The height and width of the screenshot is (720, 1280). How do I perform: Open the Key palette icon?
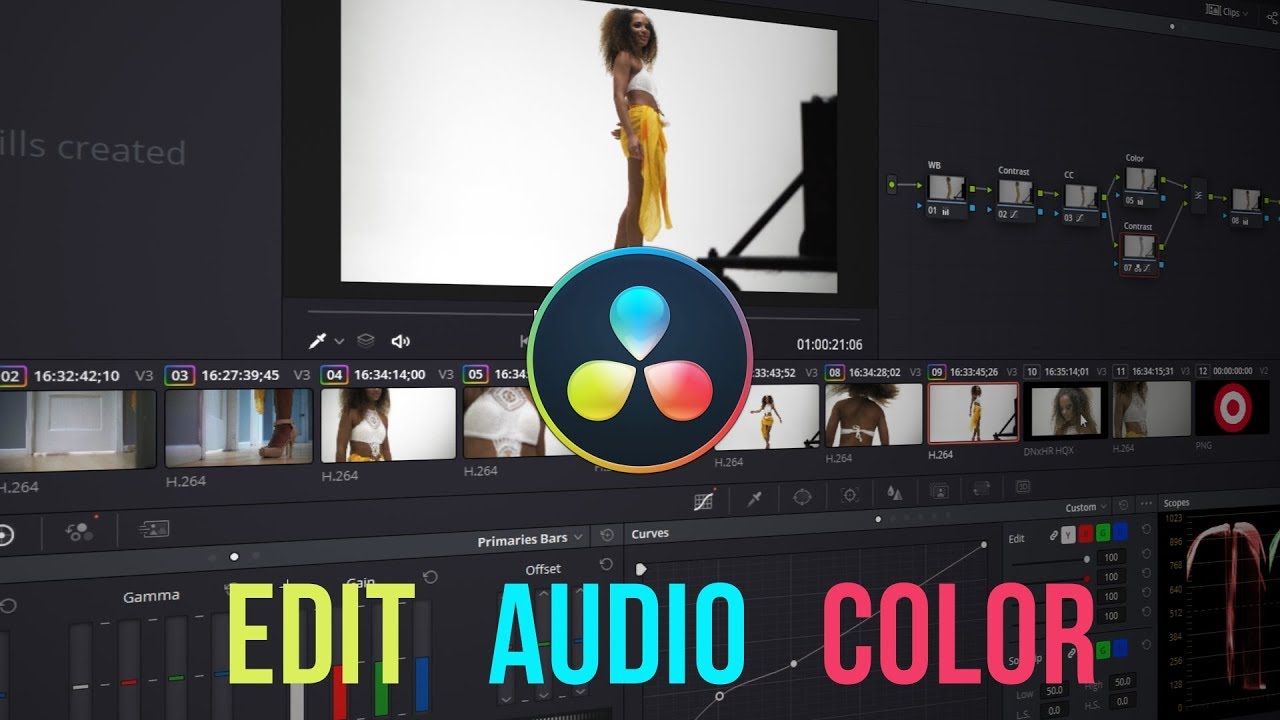click(939, 491)
